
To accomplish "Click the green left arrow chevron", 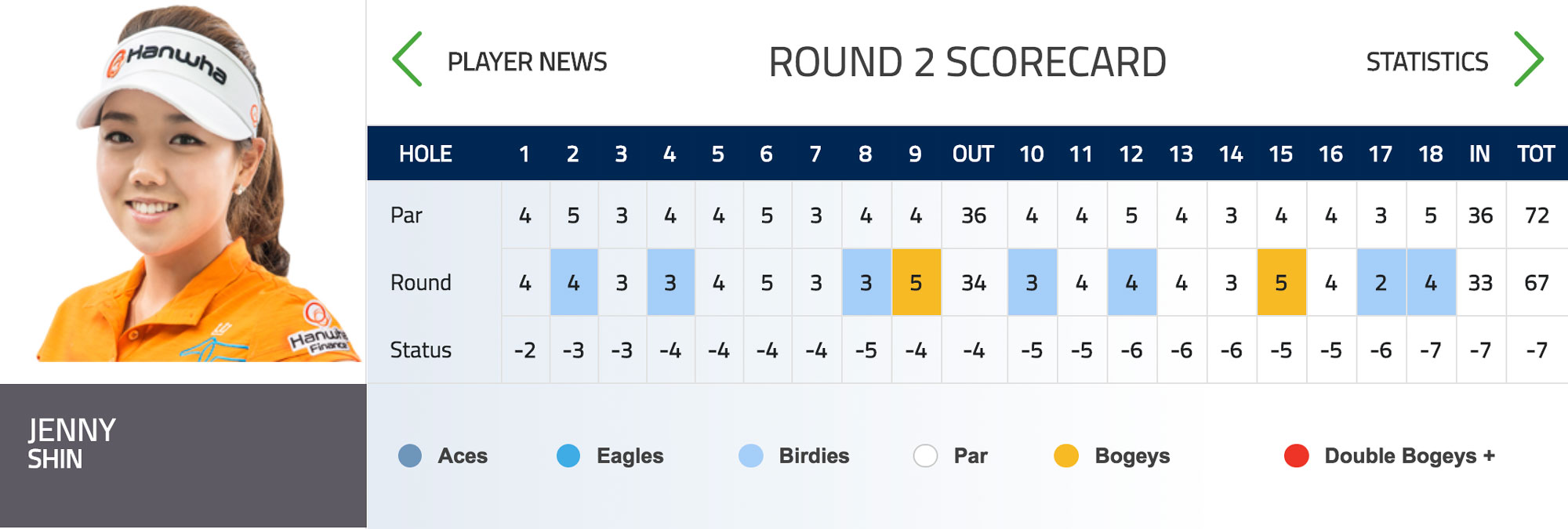I will (408, 60).
